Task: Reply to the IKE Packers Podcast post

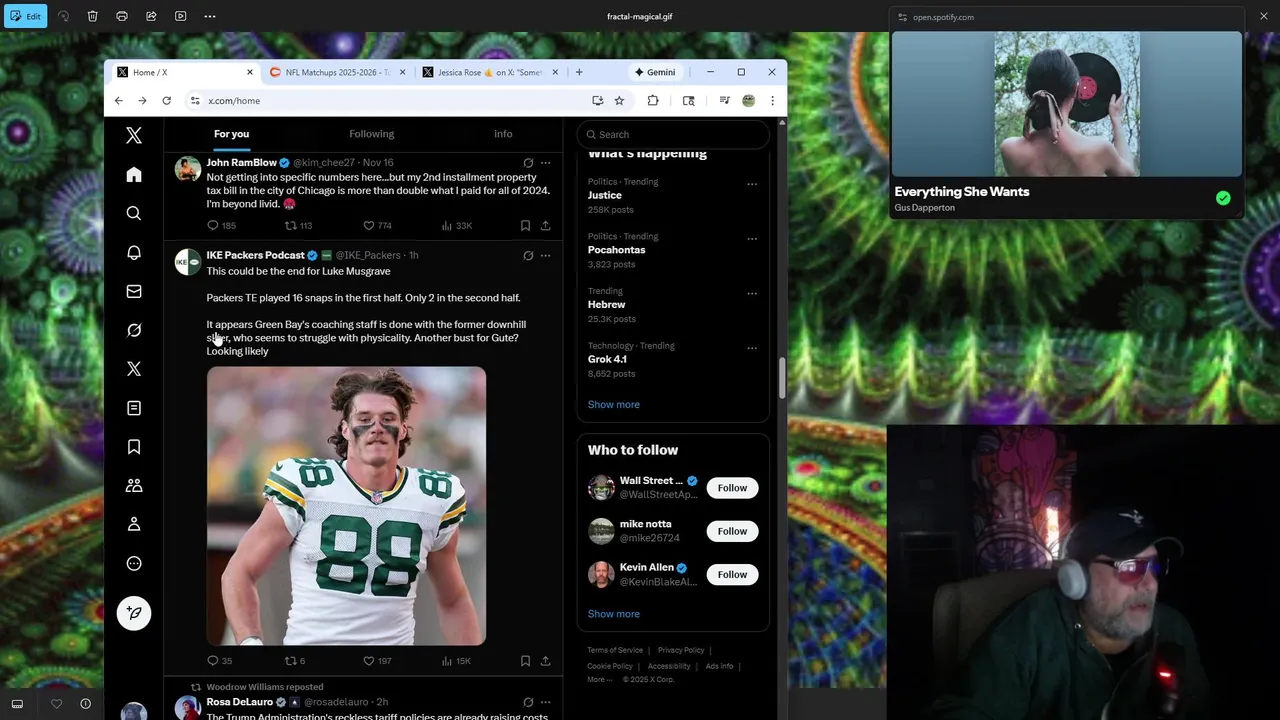Action: coord(212,661)
